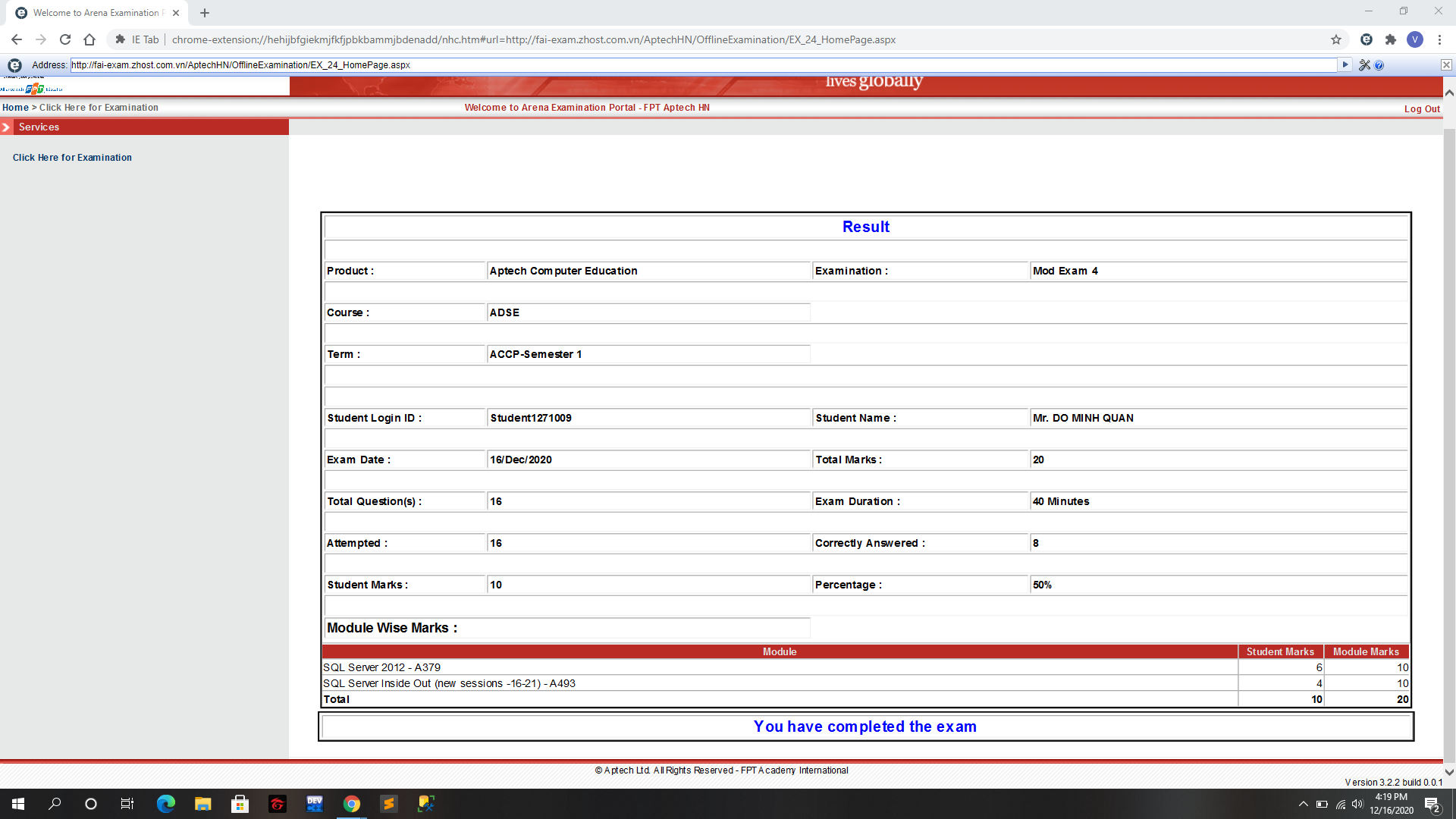Image resolution: width=1456 pixels, height=819 pixels.
Task: Open the volume control in system tray
Action: [1357, 804]
